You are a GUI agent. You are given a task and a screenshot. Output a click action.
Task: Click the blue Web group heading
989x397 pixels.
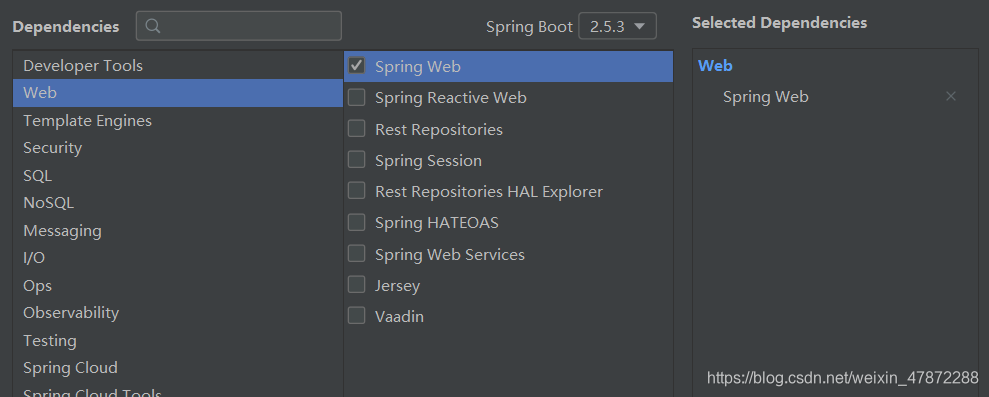715,66
